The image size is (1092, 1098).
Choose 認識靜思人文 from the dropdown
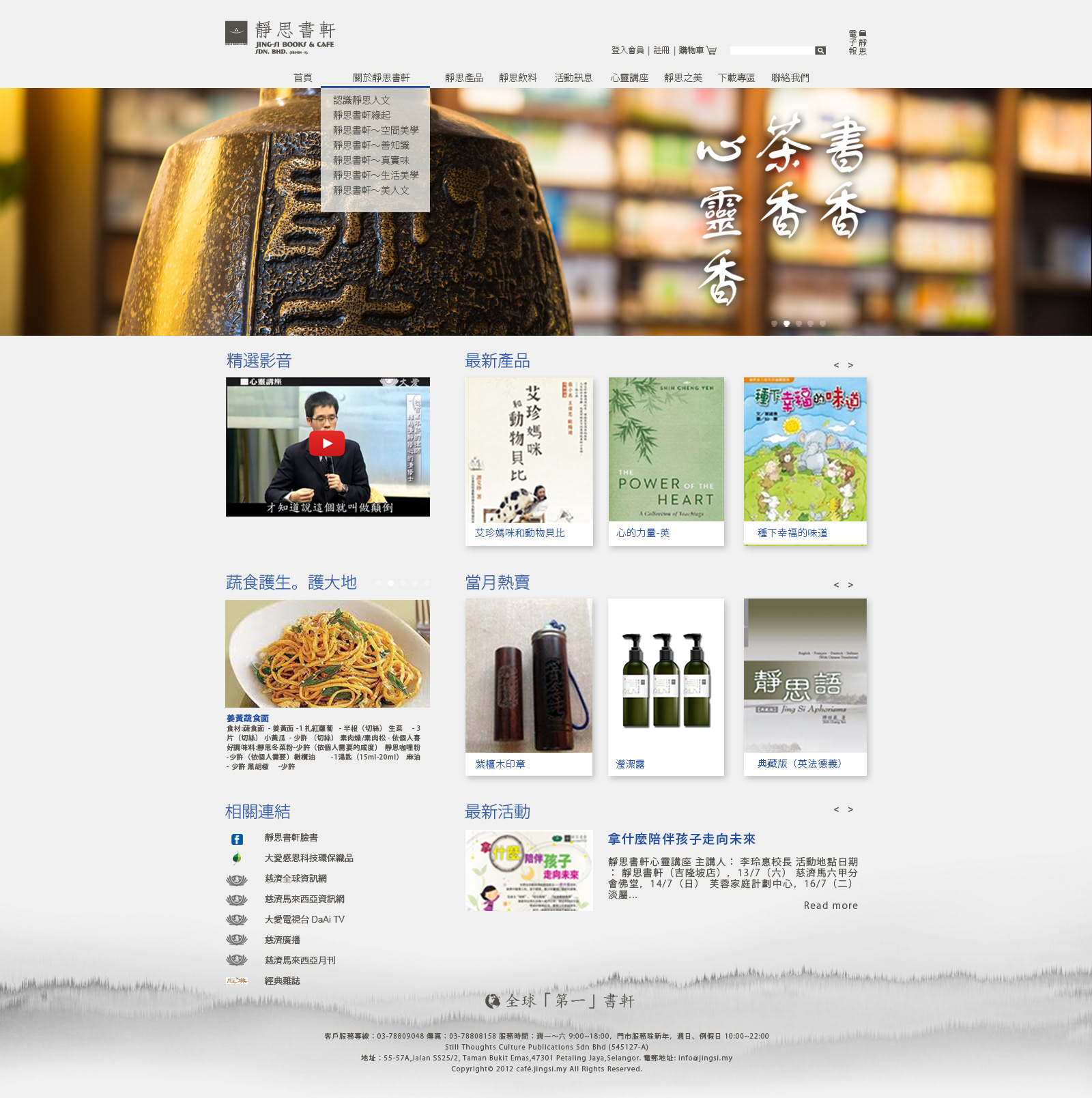[x=362, y=100]
